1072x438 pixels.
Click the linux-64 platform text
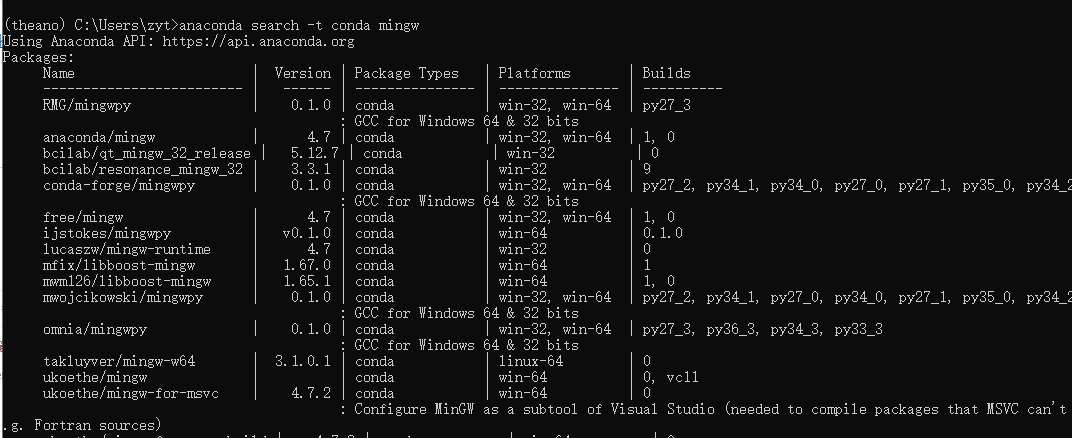(531, 361)
